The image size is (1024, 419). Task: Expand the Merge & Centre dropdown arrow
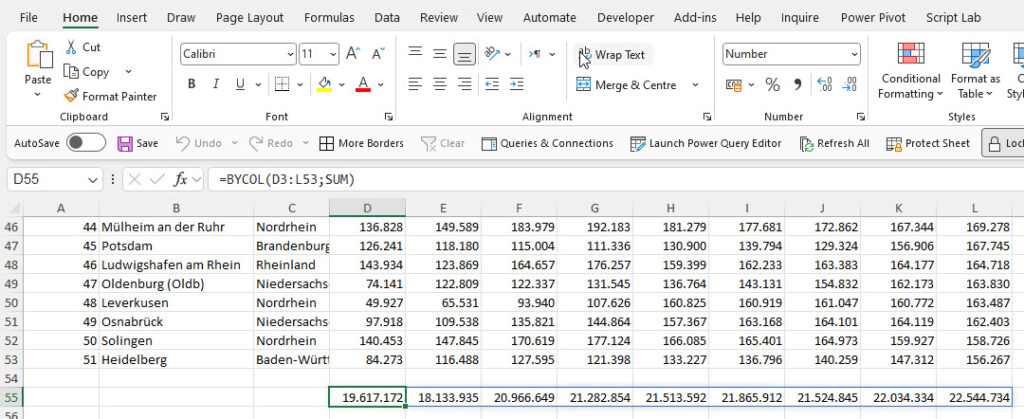696,85
